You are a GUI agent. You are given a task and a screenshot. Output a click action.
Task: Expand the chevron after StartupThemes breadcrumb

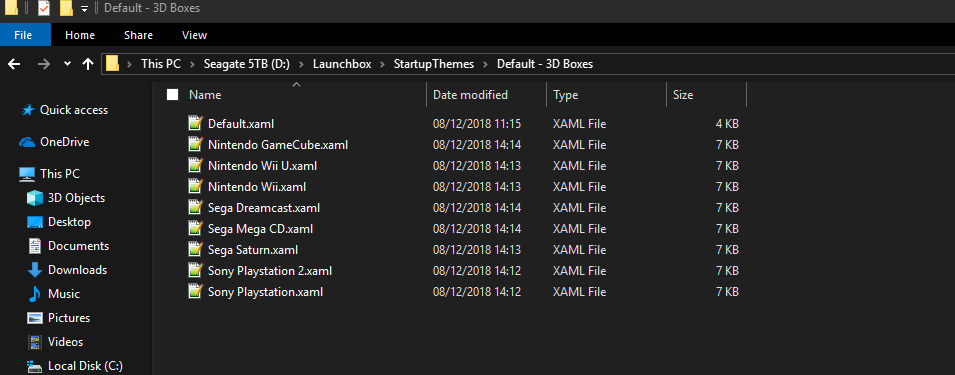click(486, 64)
